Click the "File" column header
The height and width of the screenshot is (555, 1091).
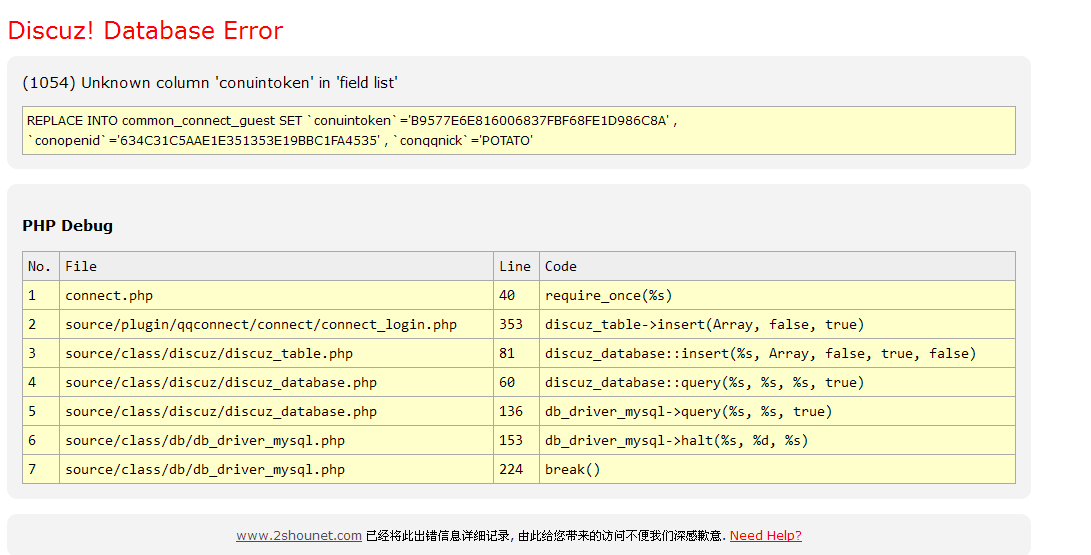81,266
